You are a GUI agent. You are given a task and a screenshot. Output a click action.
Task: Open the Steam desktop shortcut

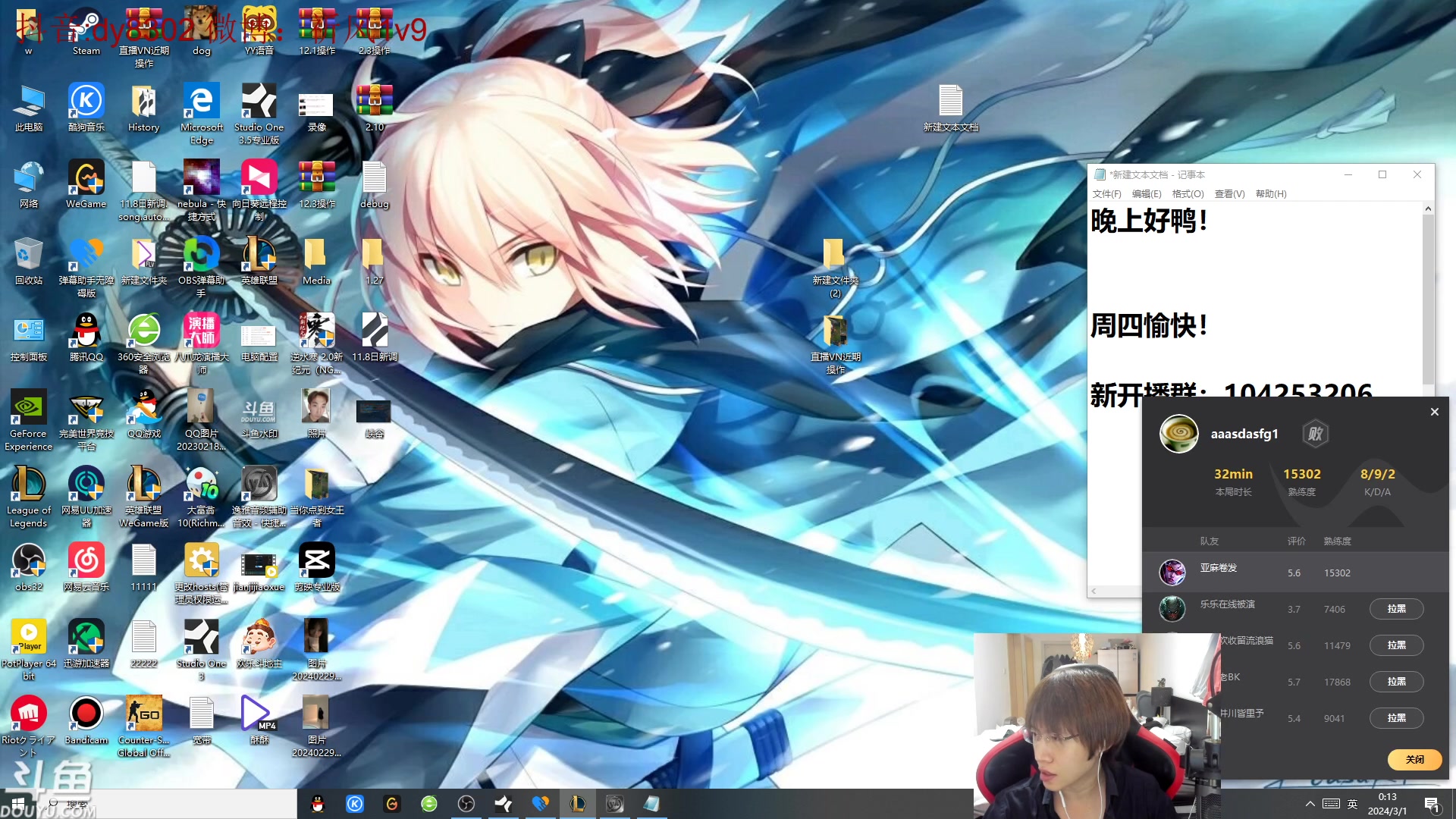(x=86, y=30)
